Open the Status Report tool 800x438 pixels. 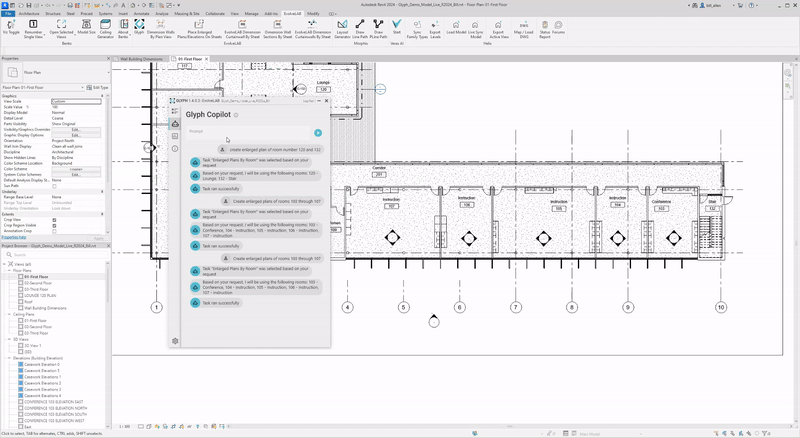coord(545,26)
